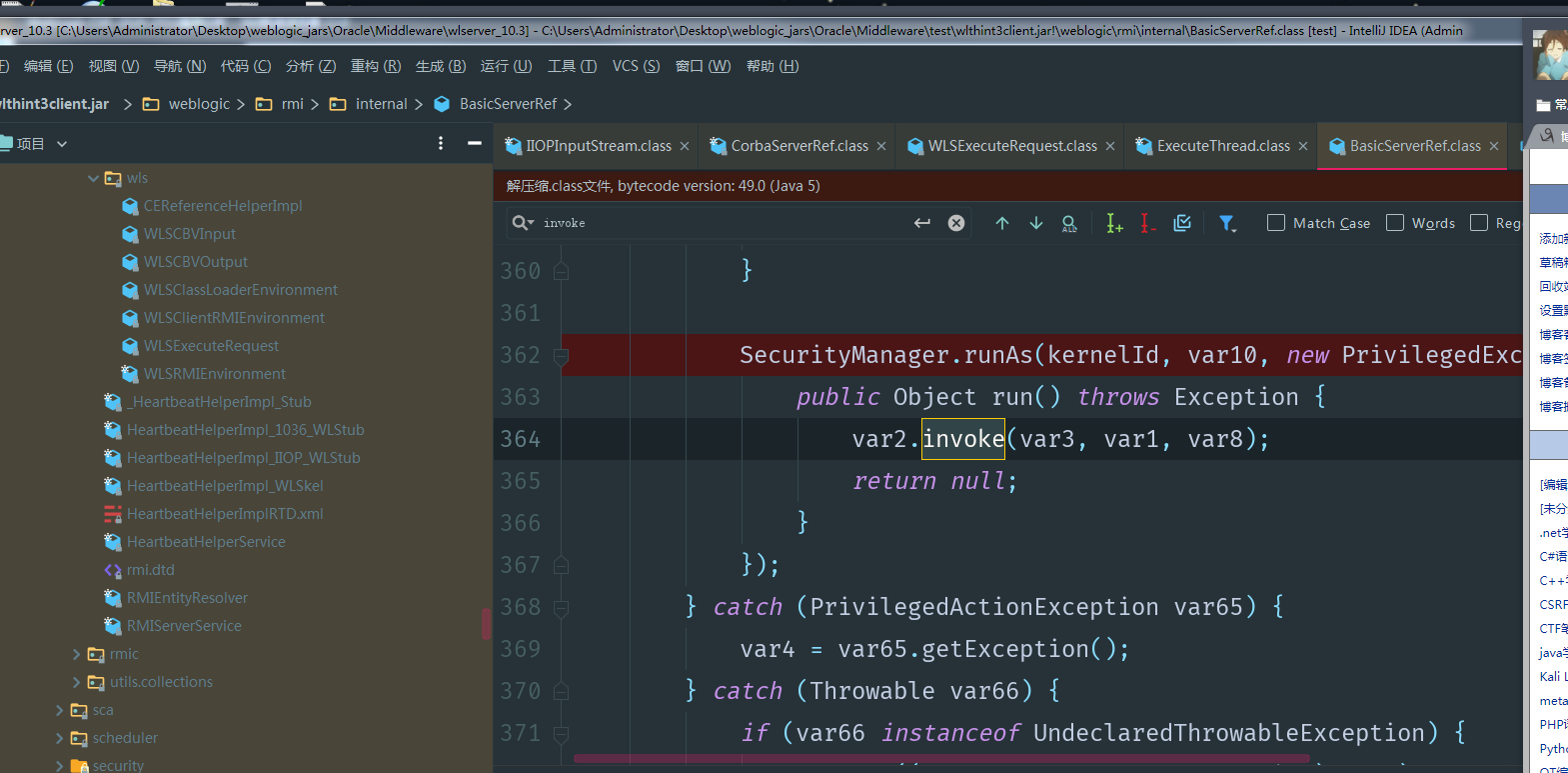Screen dimensions: 1568x773
Task: Close the CorbaServerRef.class tab
Action: coord(881,146)
